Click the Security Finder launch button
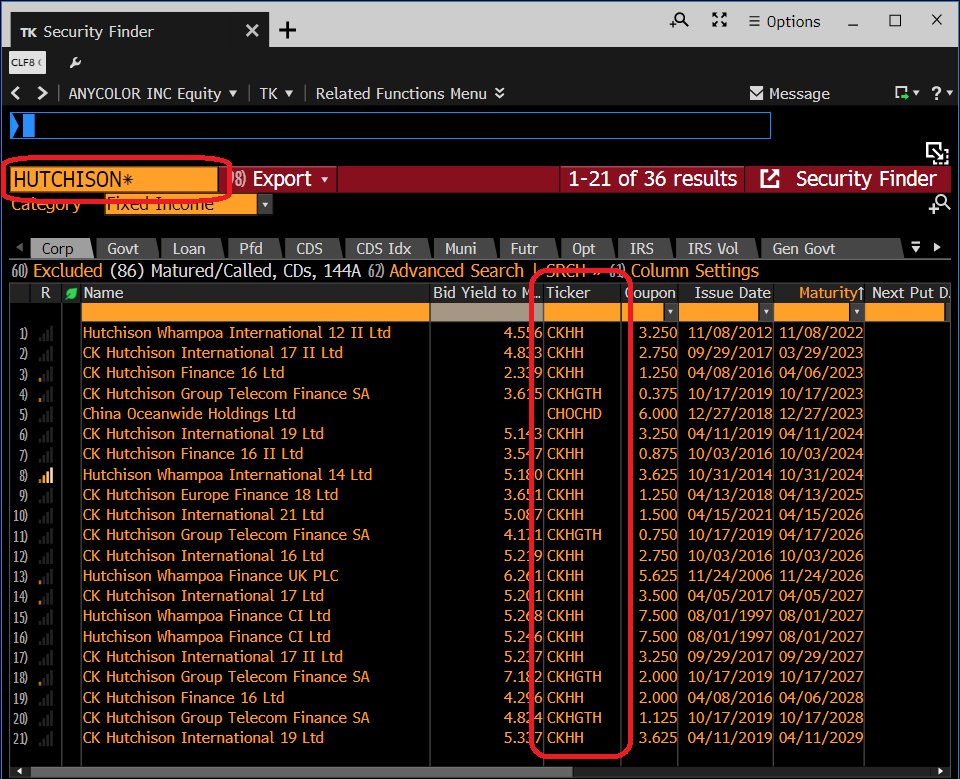The width and height of the screenshot is (960, 779). 847,179
